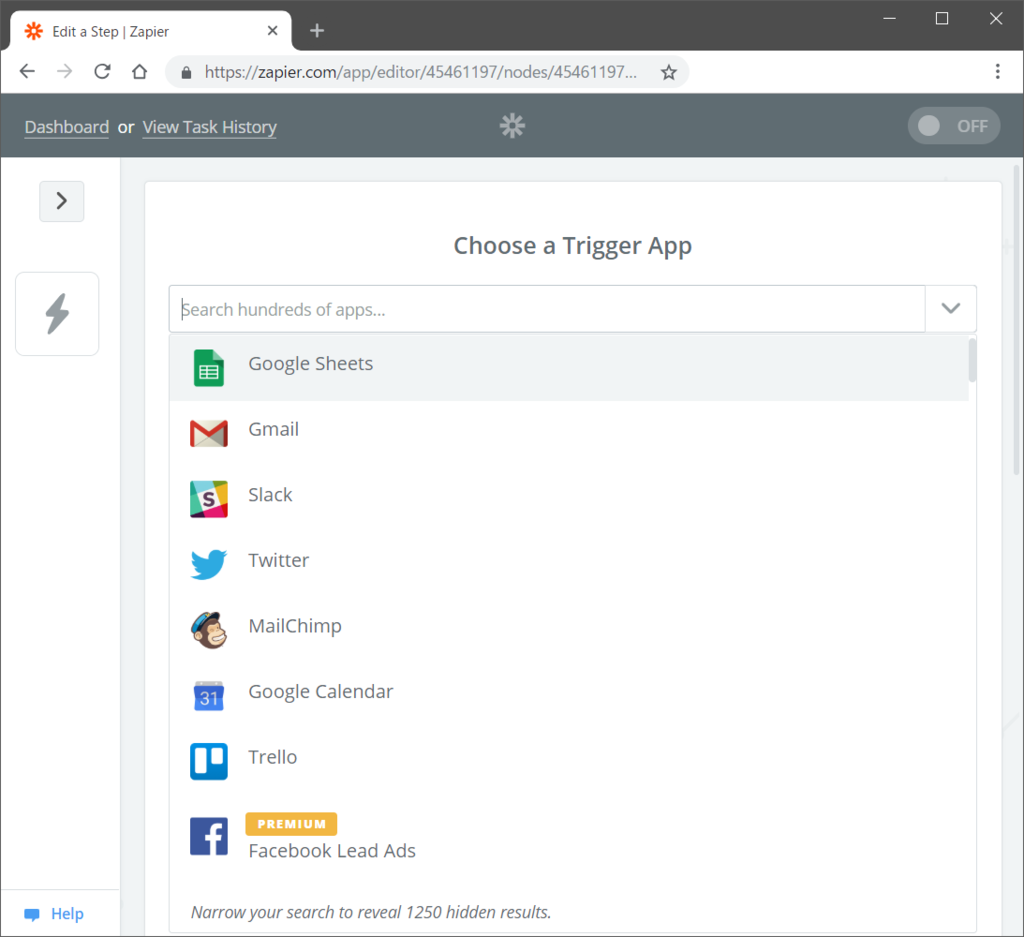Click the PREMIUM badge on Facebook Lead Ads
The height and width of the screenshot is (937, 1024).
click(291, 824)
